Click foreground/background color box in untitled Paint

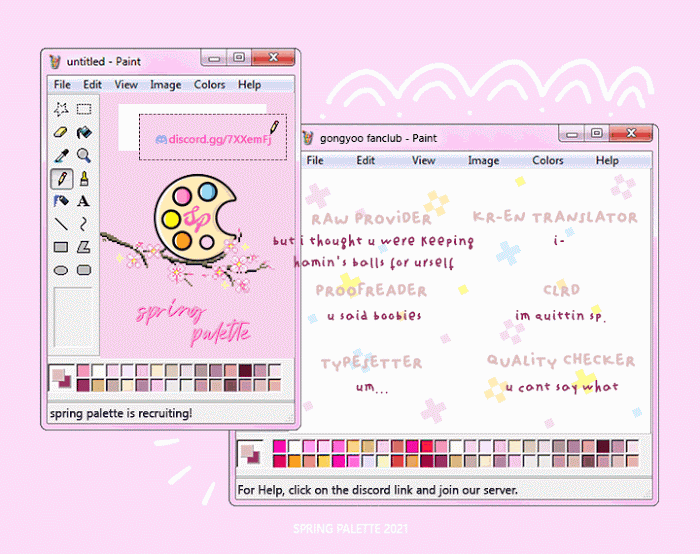[62, 378]
